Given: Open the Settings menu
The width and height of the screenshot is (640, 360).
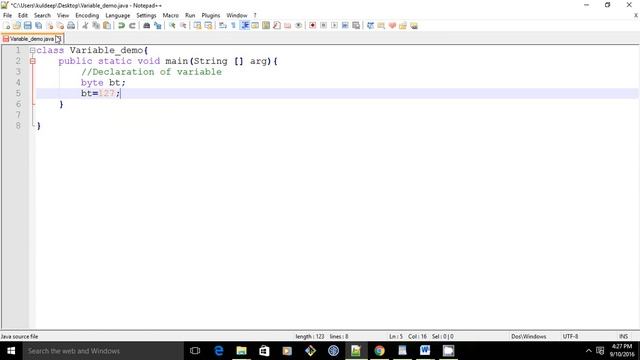Looking at the screenshot, I should tap(146, 15).
